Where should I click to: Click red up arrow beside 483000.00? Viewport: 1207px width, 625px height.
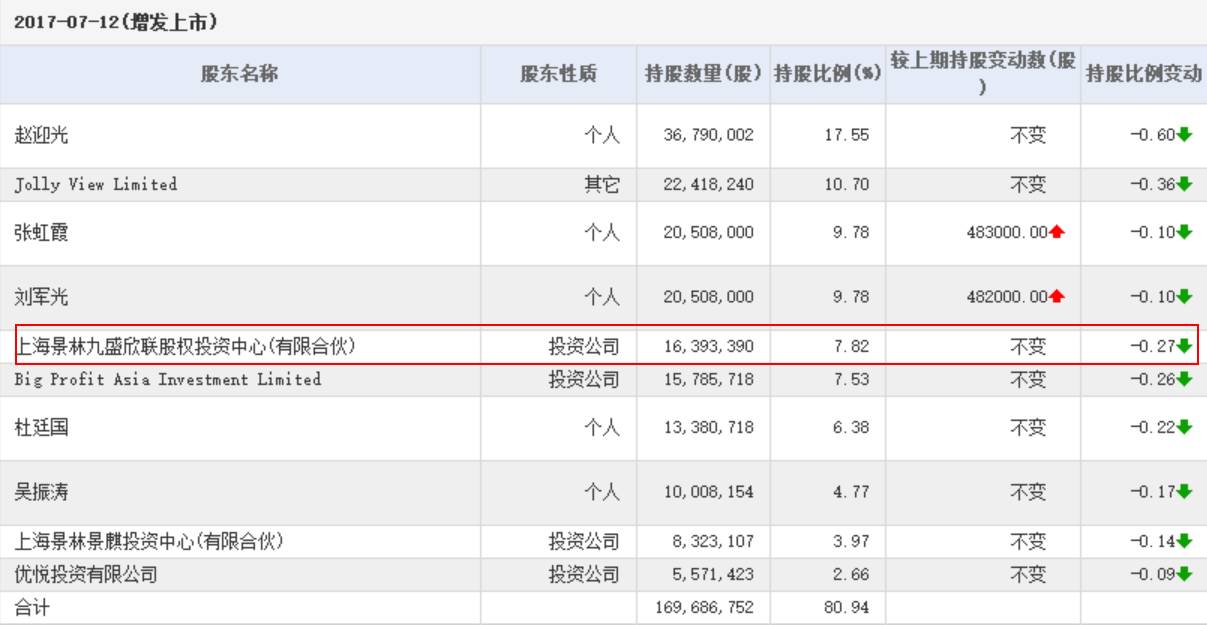tap(1057, 232)
